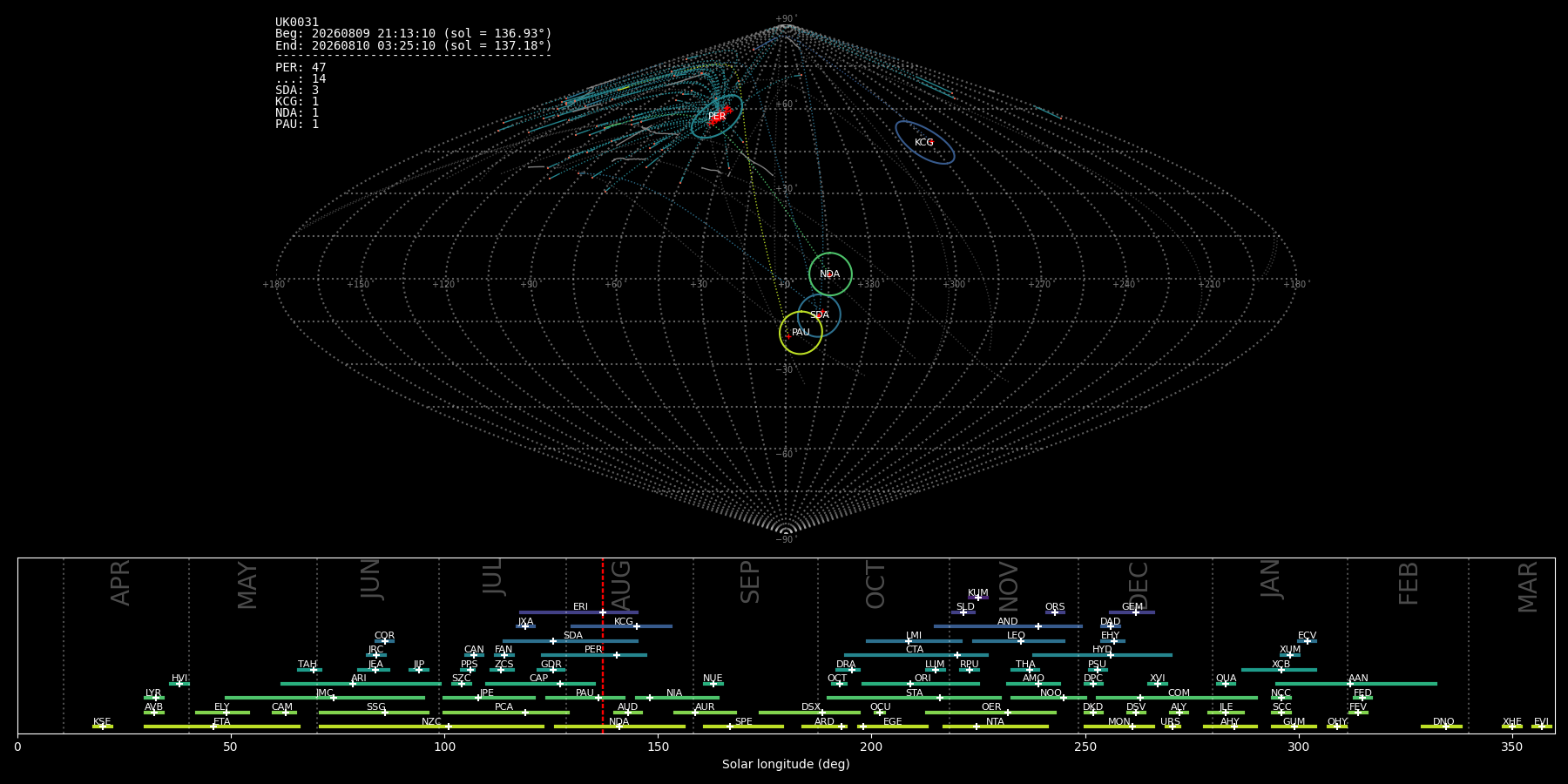This screenshot has height=784, width=1568.
Task: Select the QUA shower marker
Action: pos(1226,684)
